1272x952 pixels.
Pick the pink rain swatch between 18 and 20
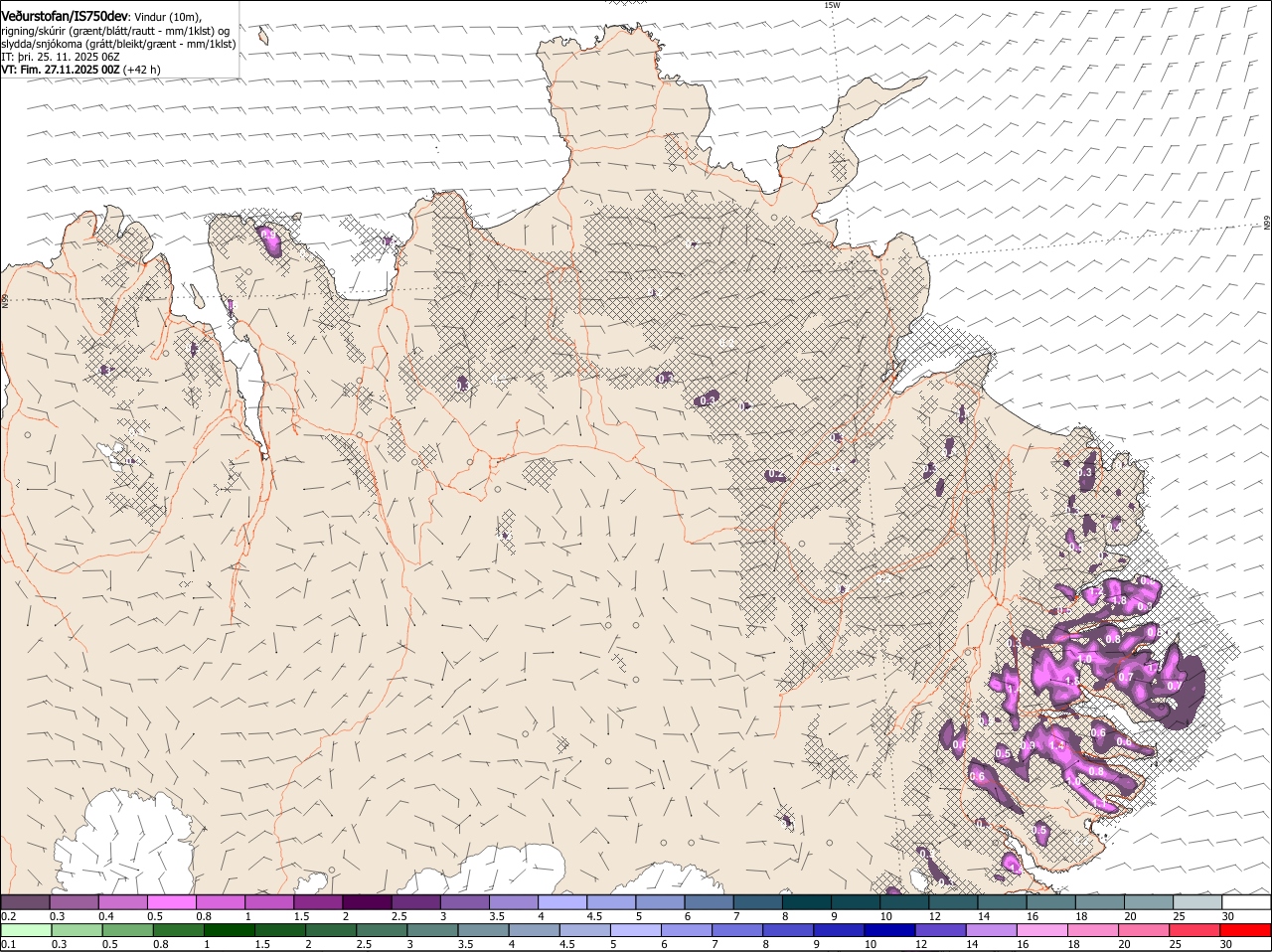click(1092, 930)
